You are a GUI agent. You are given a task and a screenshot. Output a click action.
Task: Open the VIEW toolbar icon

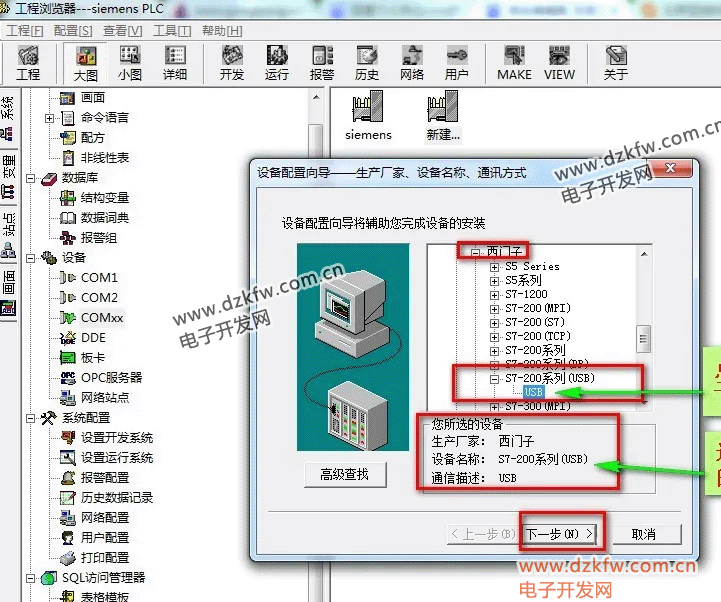click(559, 62)
